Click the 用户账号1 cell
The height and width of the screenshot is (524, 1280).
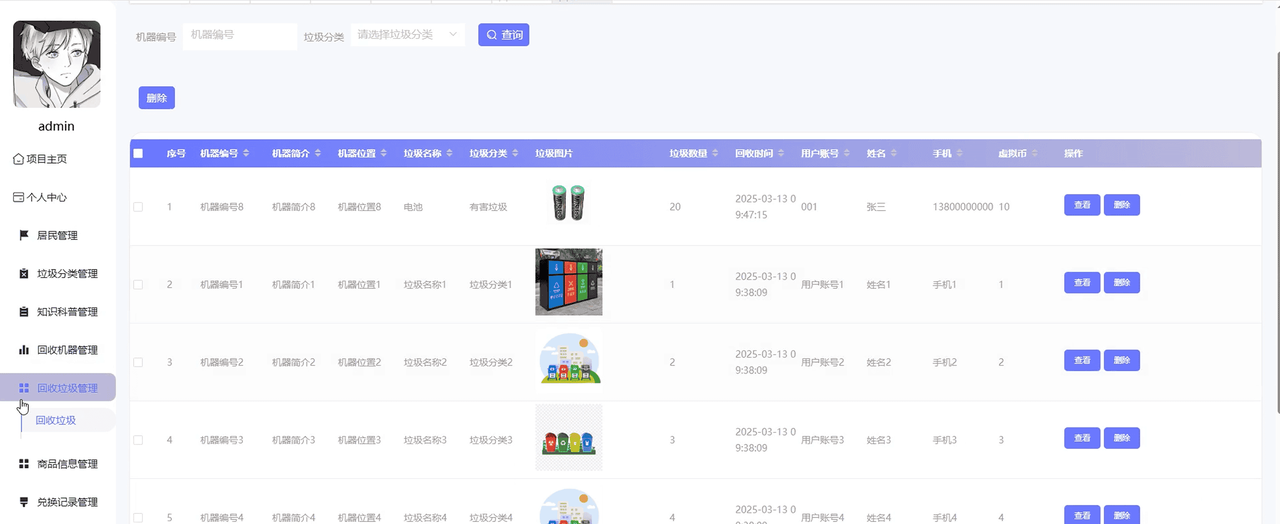823,285
